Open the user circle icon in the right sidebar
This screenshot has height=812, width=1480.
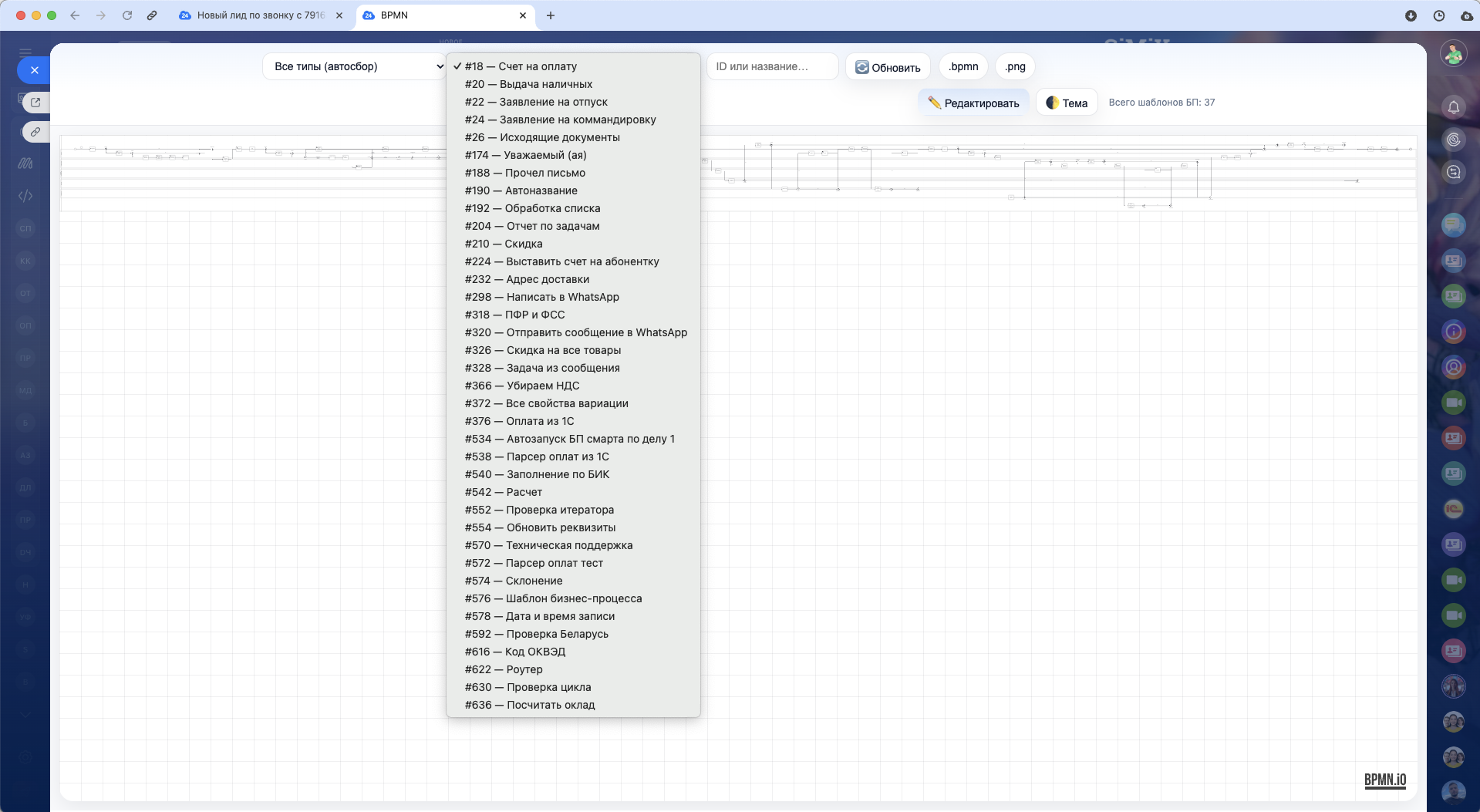click(x=1454, y=367)
